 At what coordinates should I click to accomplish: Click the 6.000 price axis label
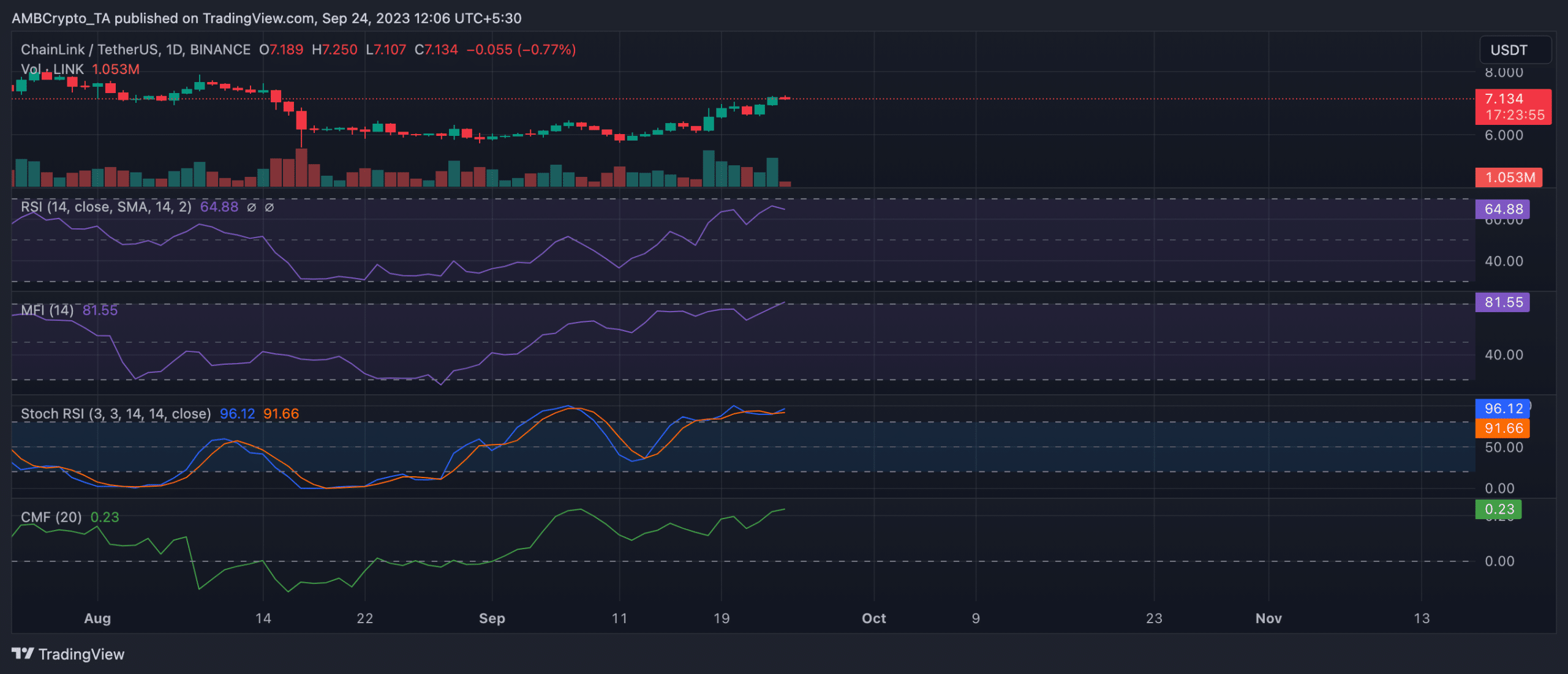click(x=1504, y=135)
